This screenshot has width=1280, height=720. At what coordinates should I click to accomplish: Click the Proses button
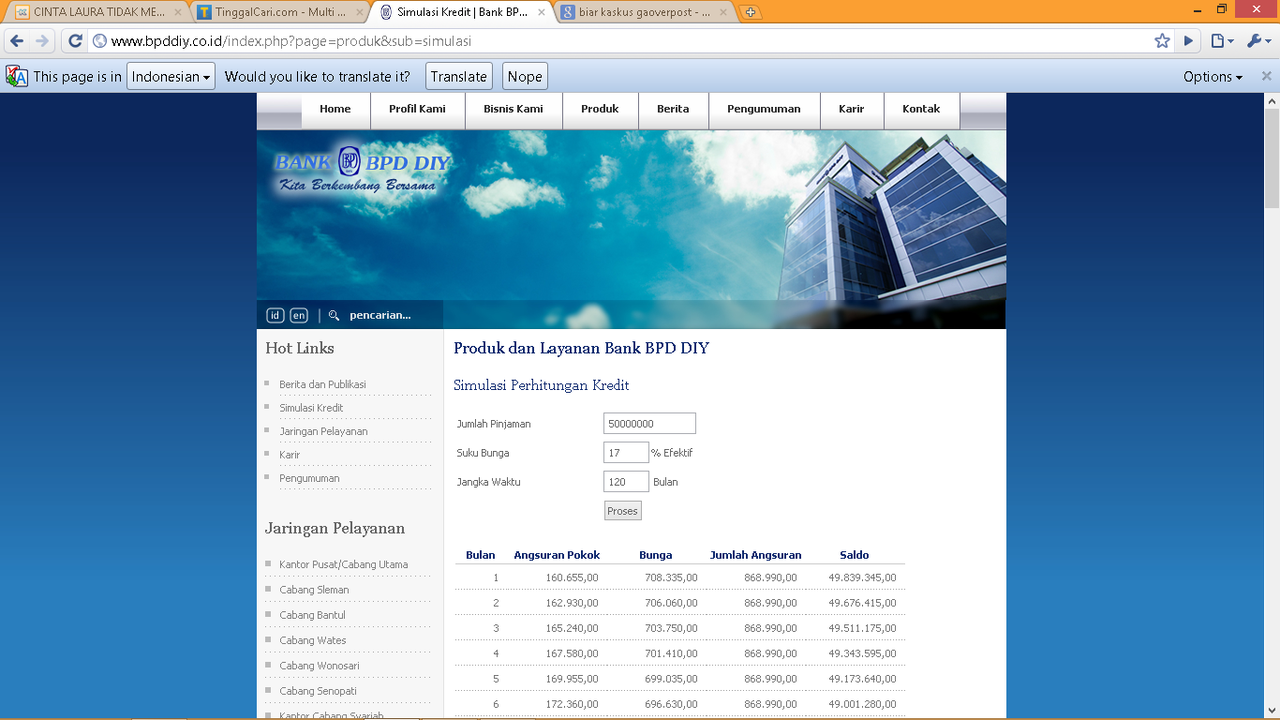[x=622, y=511]
